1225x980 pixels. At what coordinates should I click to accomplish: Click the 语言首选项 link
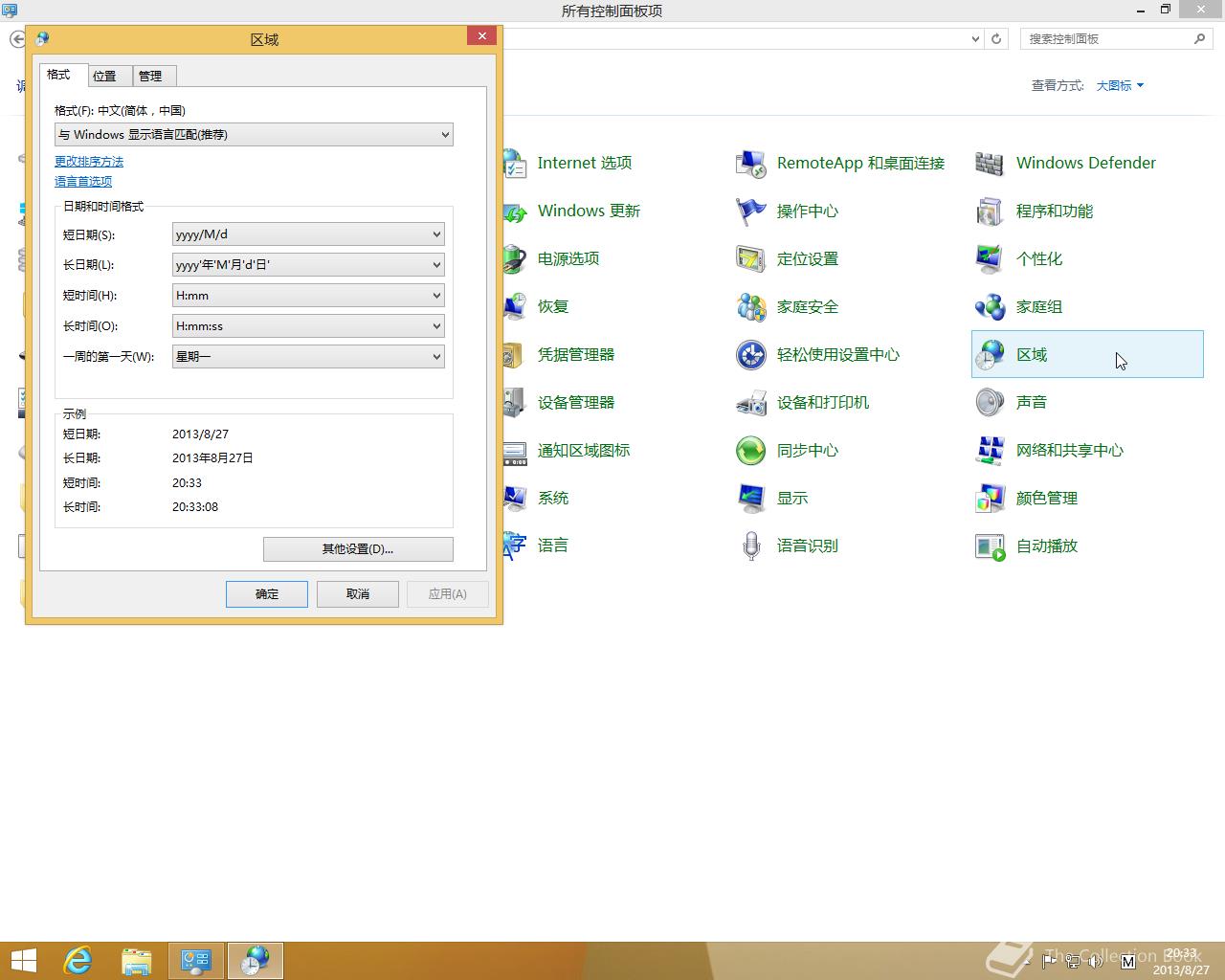pyautogui.click(x=83, y=182)
